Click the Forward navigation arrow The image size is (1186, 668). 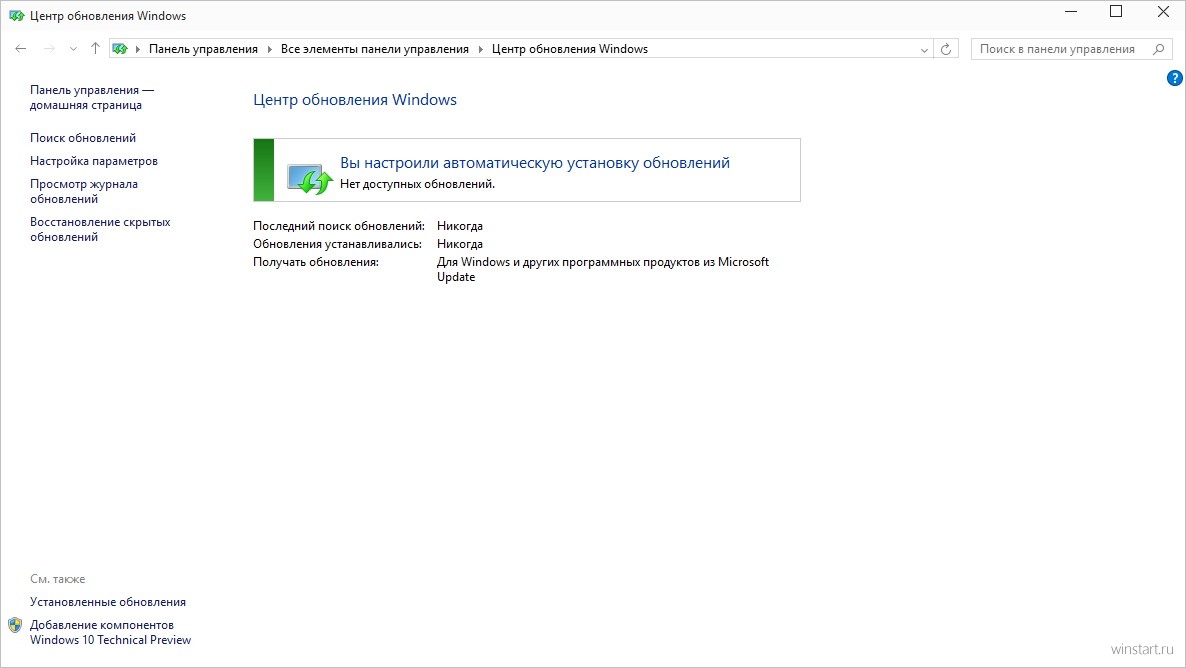(x=49, y=48)
